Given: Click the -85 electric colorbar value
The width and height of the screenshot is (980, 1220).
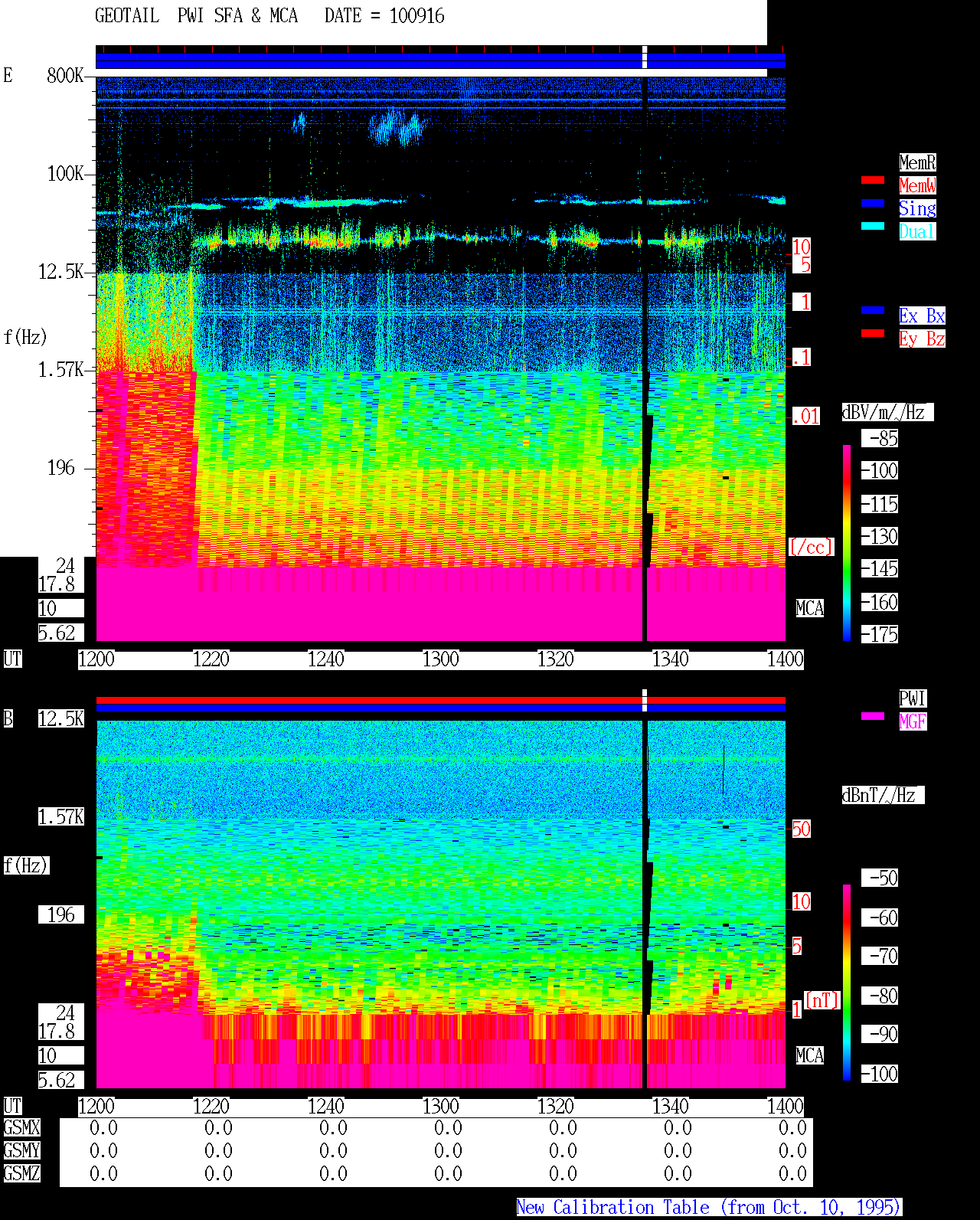Looking at the screenshot, I should 880,438.
